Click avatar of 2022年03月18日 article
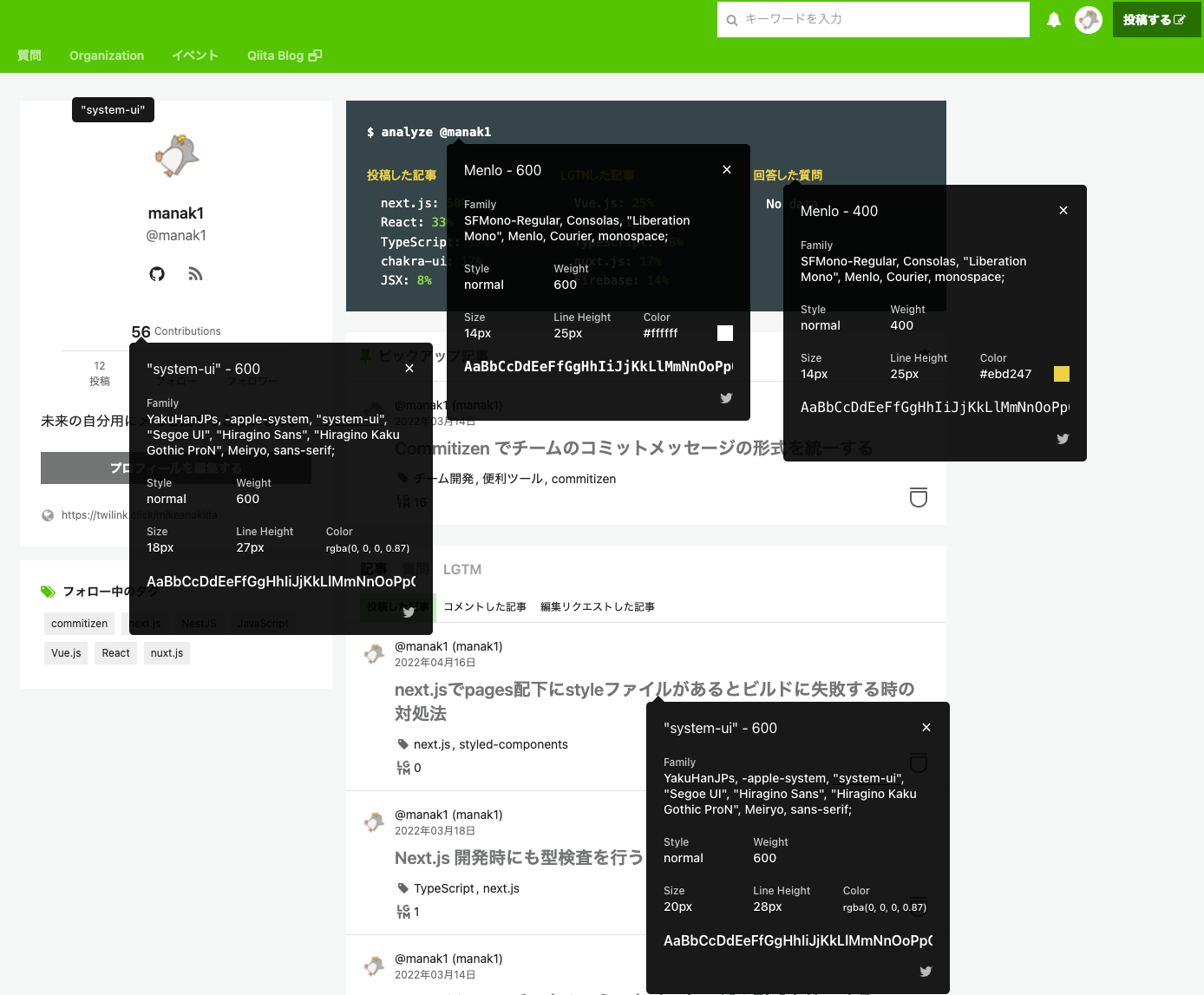This screenshot has height=995, width=1204. coord(374,822)
